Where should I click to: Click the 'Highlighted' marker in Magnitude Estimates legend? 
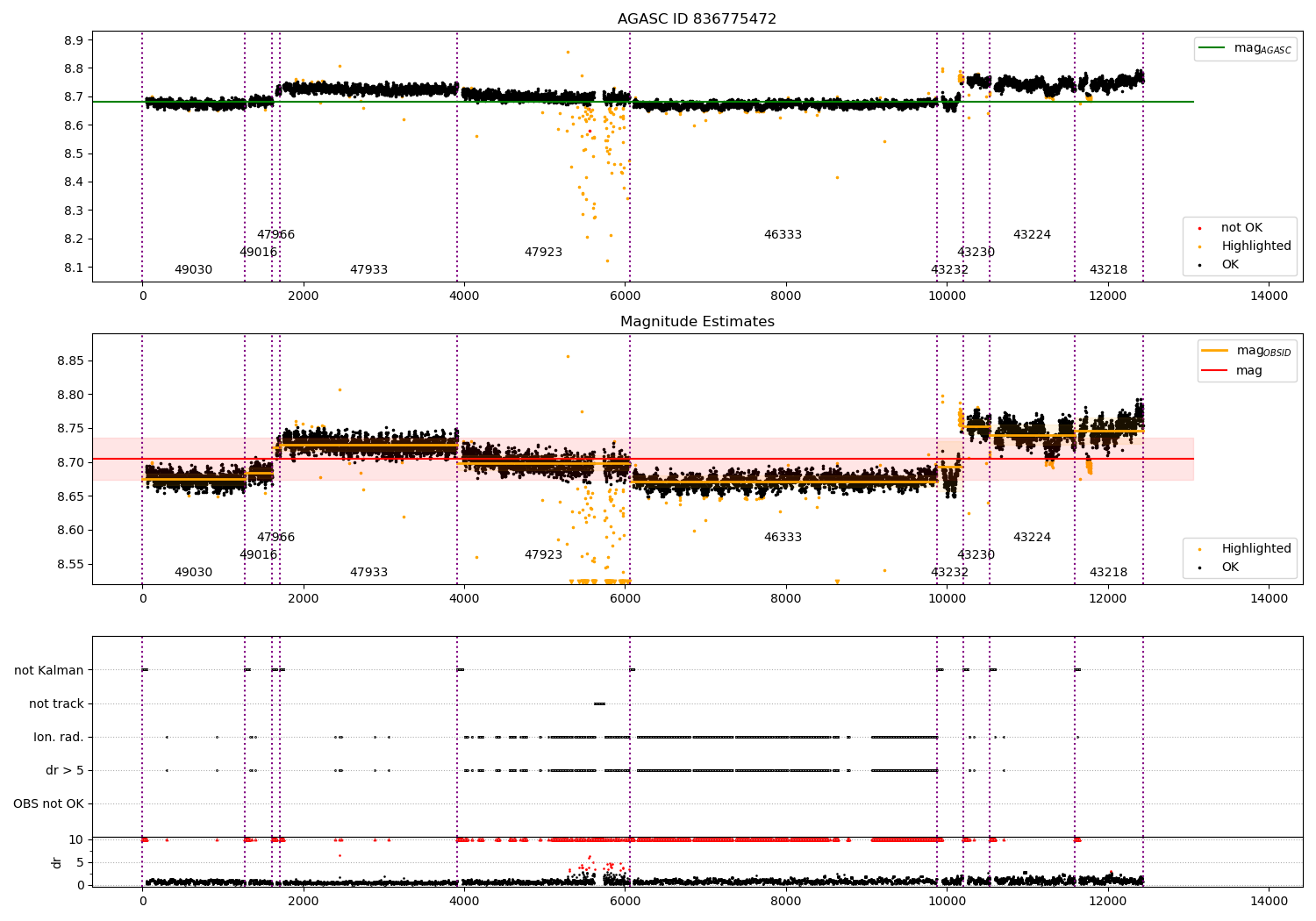click(1199, 549)
